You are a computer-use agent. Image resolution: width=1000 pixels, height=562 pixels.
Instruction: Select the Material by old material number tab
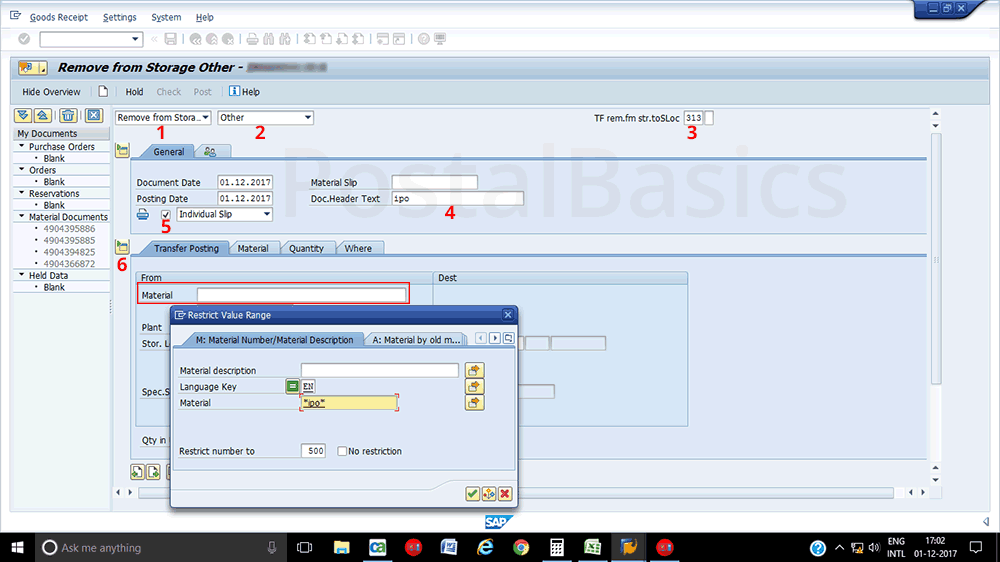pos(415,339)
